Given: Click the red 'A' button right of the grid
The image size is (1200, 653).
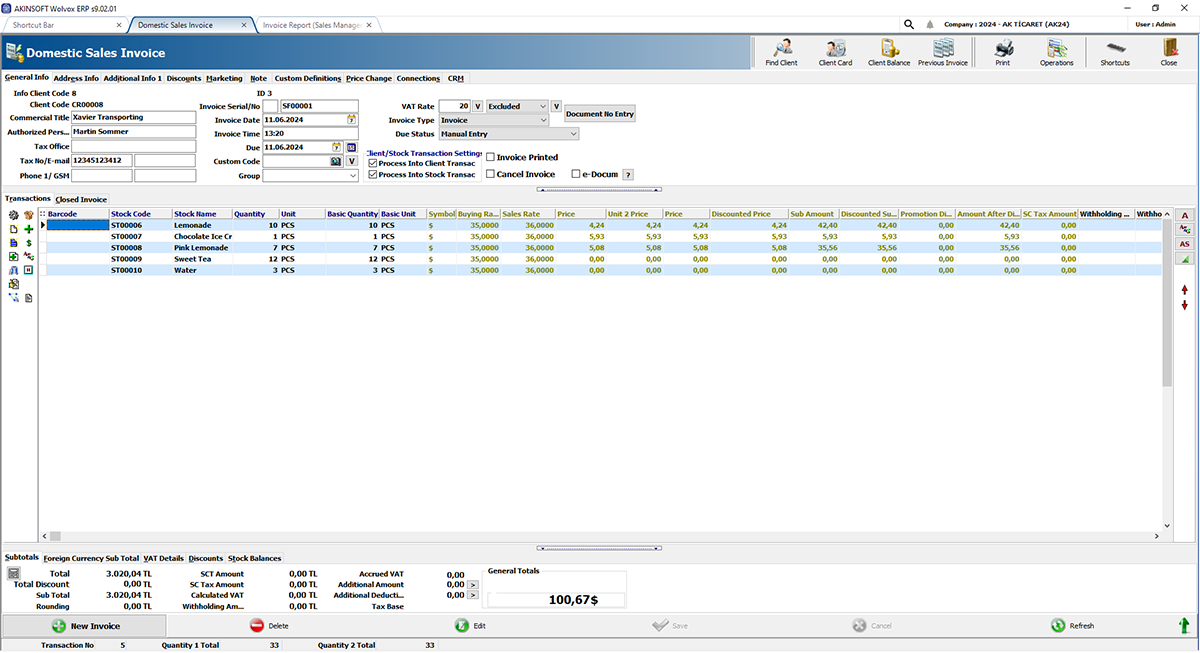Looking at the screenshot, I should tap(1184, 215).
